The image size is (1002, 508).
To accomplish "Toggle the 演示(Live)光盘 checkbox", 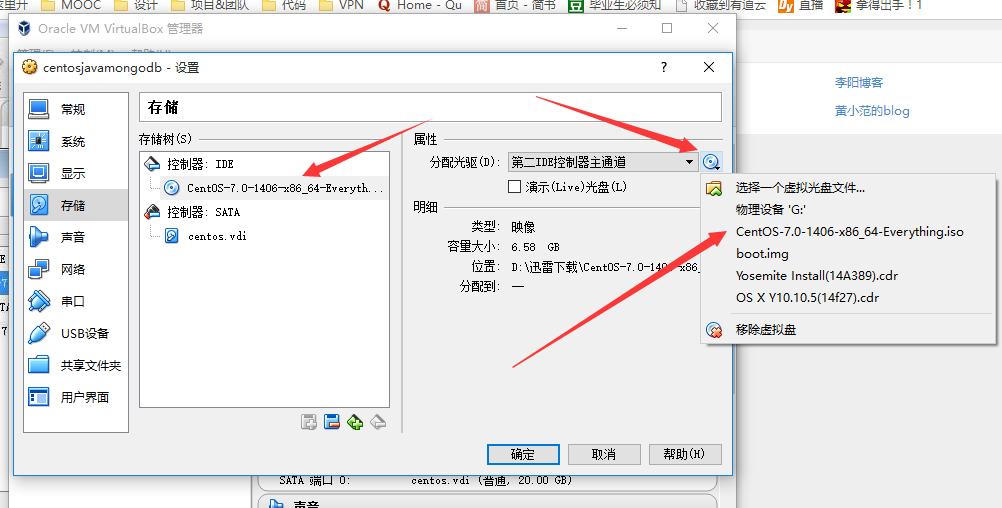I will point(514,187).
